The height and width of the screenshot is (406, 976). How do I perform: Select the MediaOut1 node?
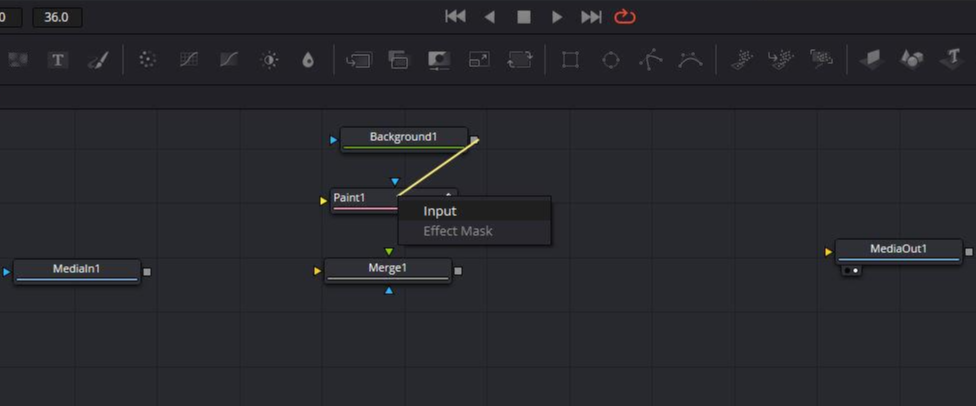tap(898, 252)
